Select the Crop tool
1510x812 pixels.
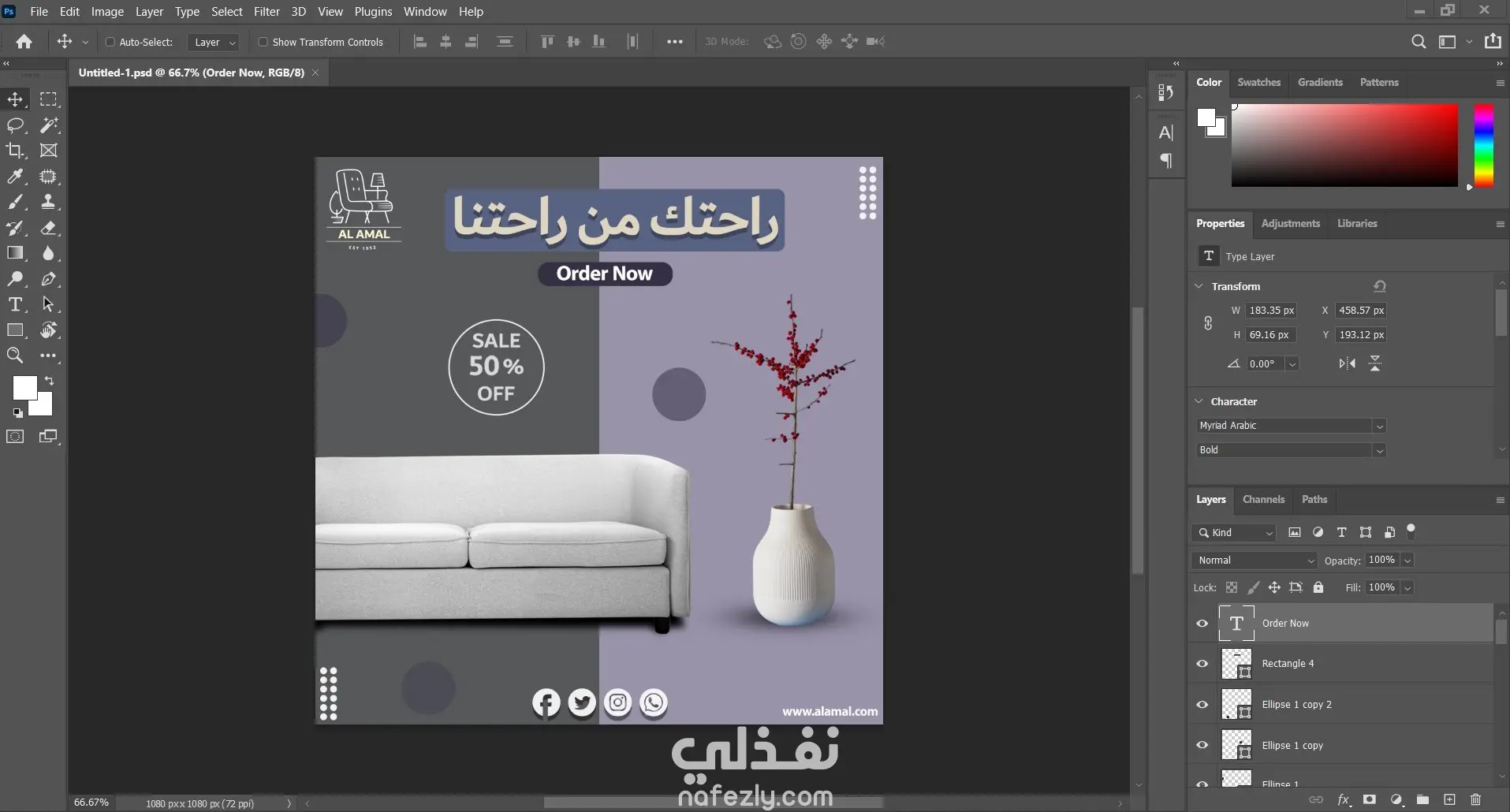[x=15, y=151]
